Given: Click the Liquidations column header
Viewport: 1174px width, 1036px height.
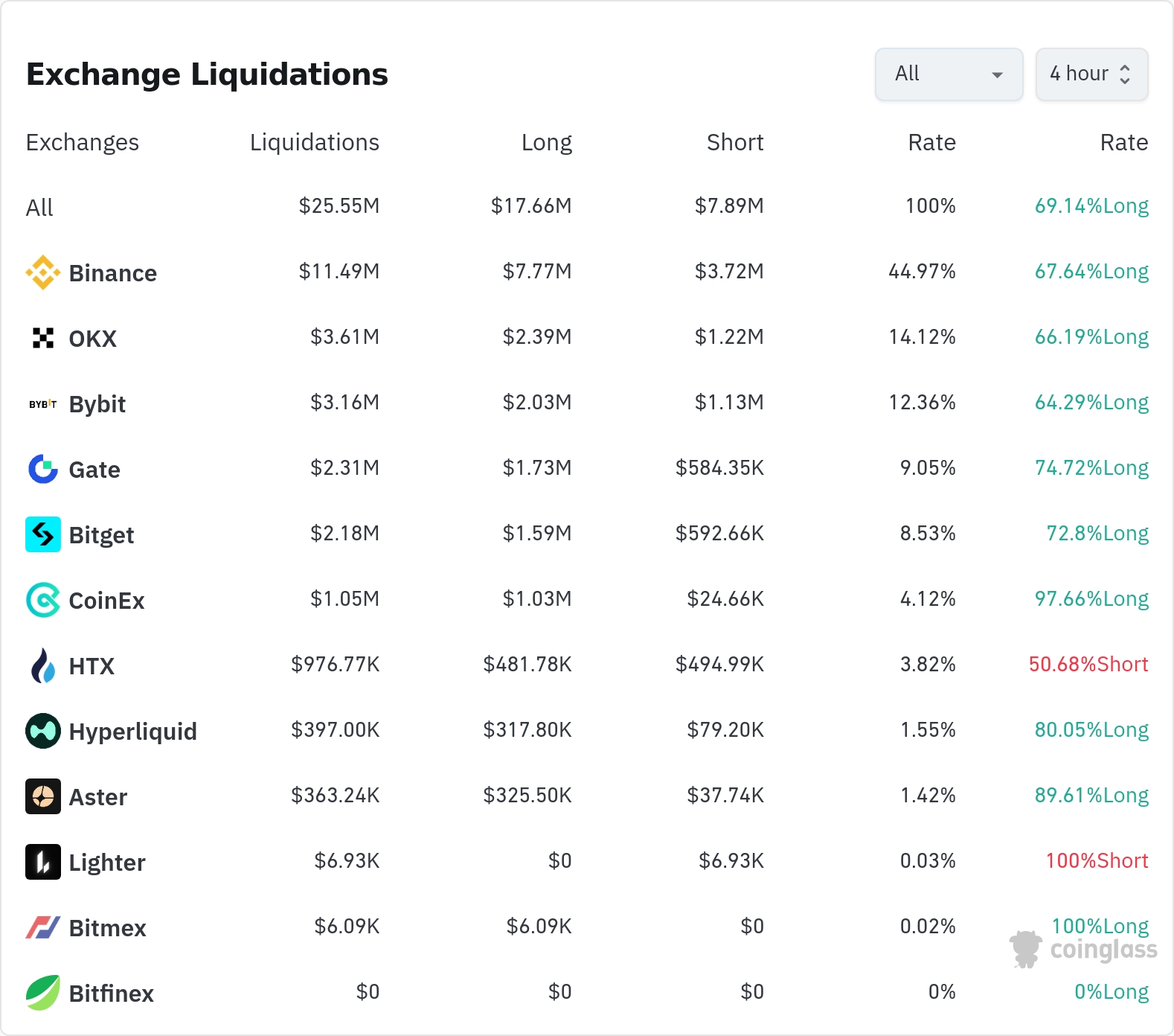Looking at the screenshot, I should click(314, 143).
